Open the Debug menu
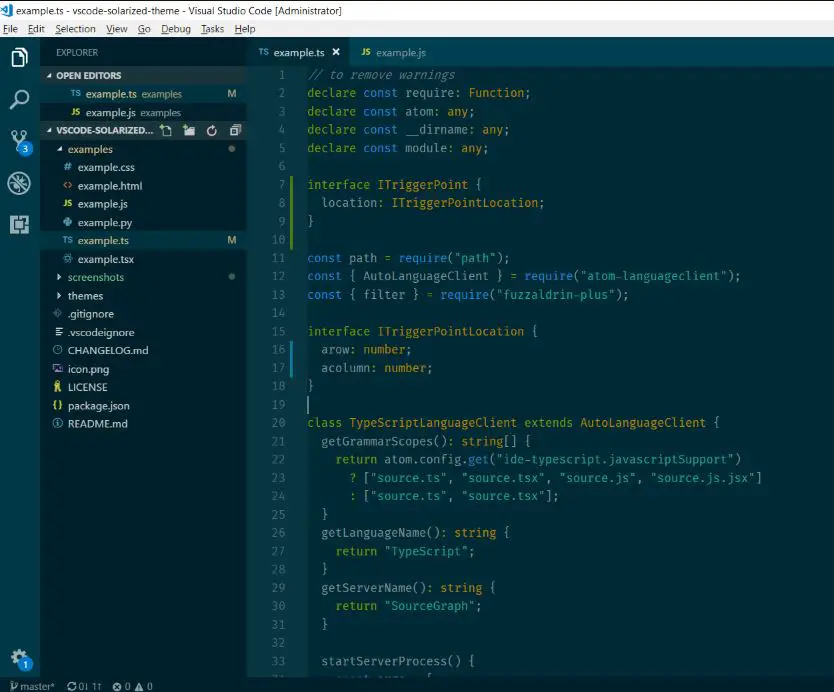 click(176, 29)
